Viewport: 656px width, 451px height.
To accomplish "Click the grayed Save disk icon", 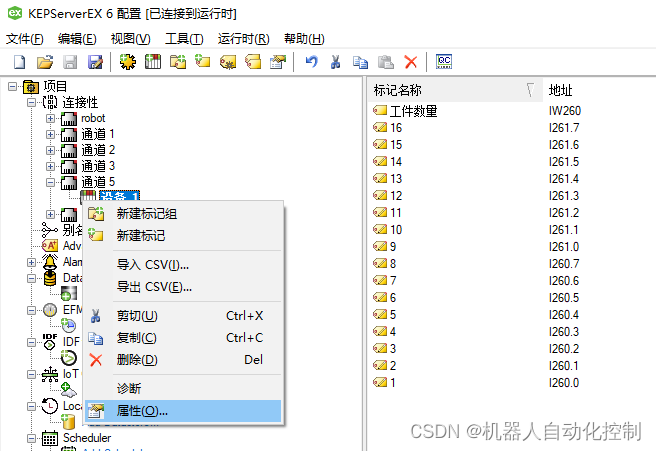I will 70,62.
